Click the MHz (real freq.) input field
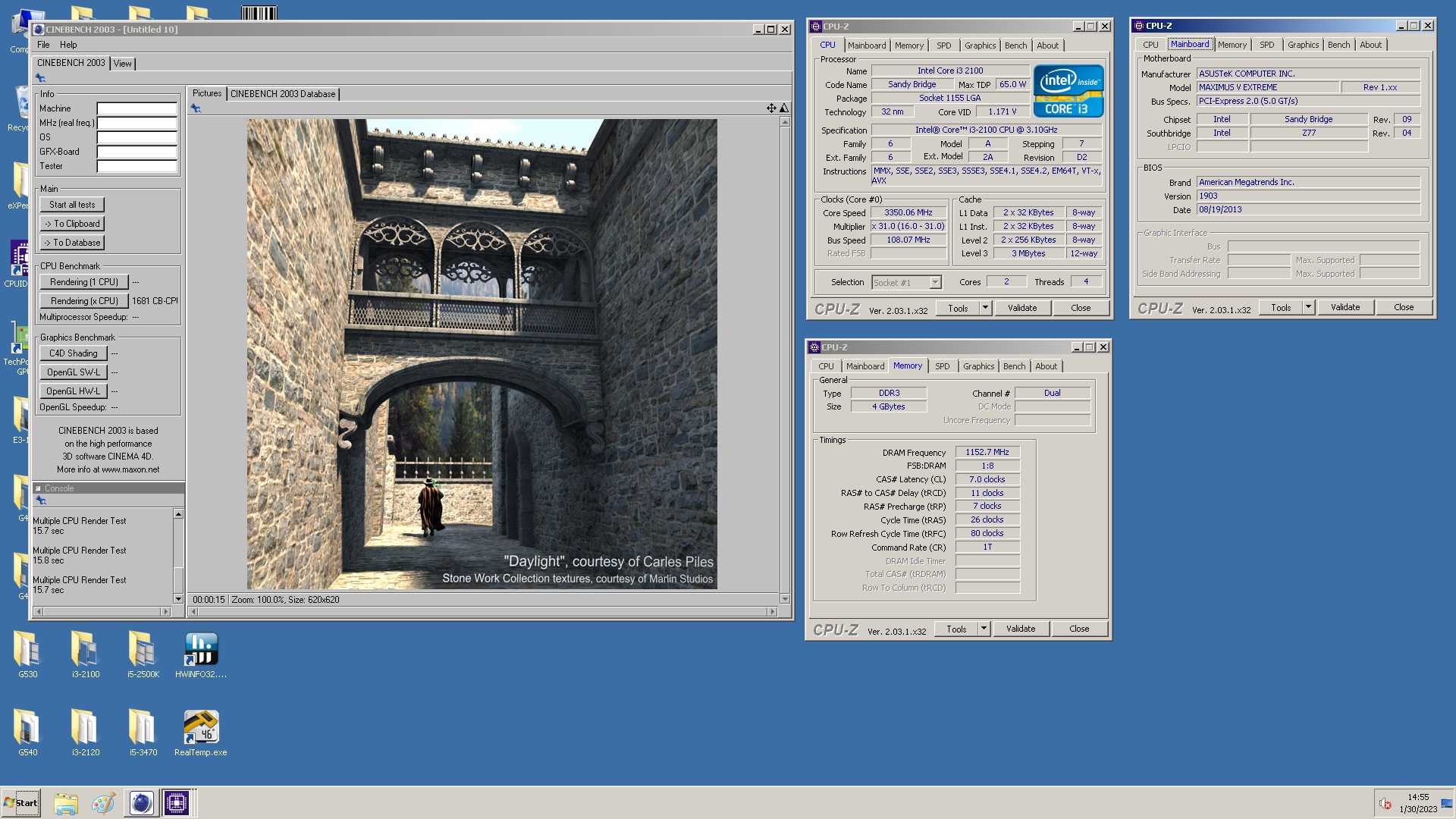1456x819 pixels. (136, 123)
